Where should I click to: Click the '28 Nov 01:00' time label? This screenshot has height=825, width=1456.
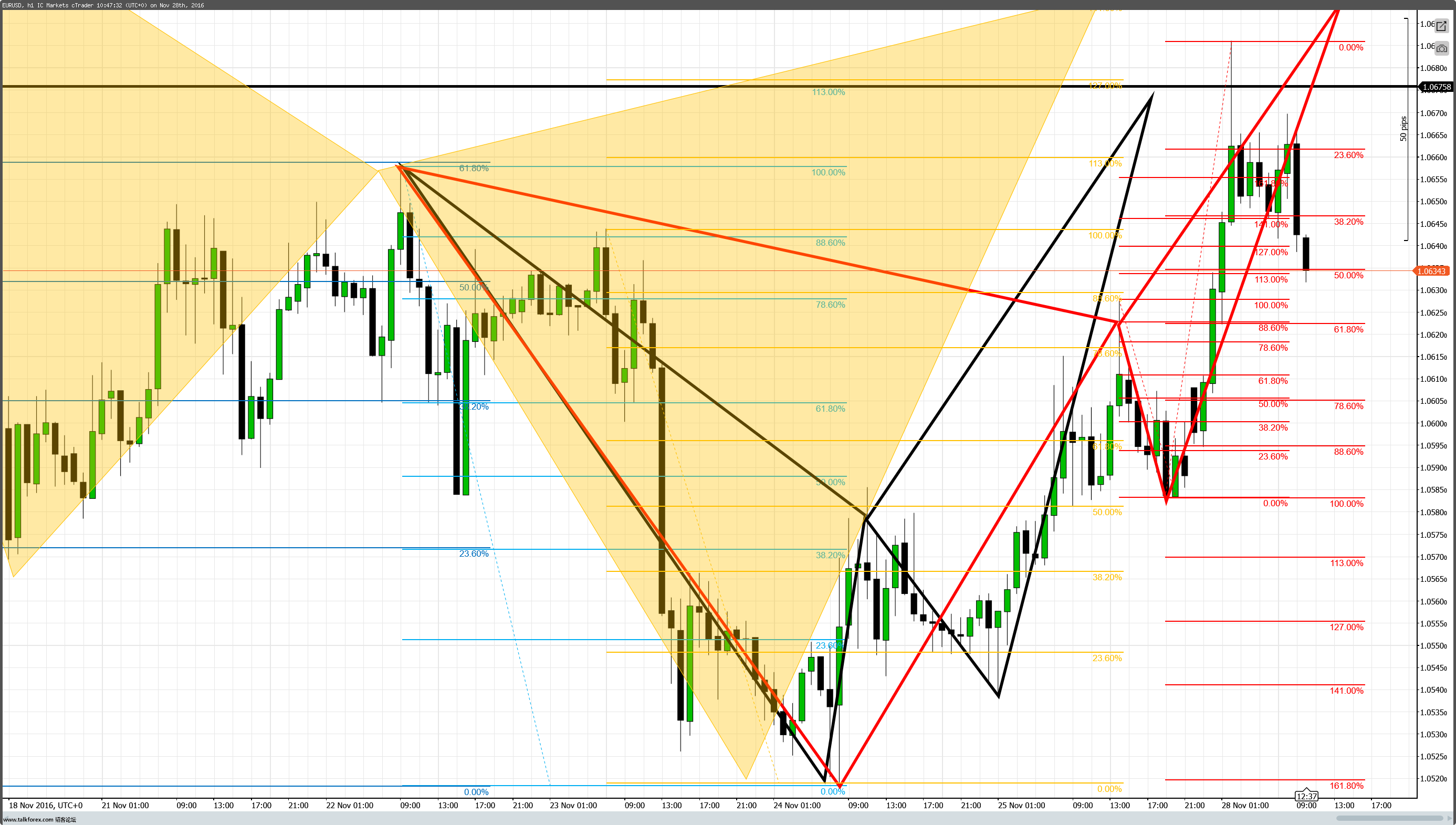[1245, 805]
